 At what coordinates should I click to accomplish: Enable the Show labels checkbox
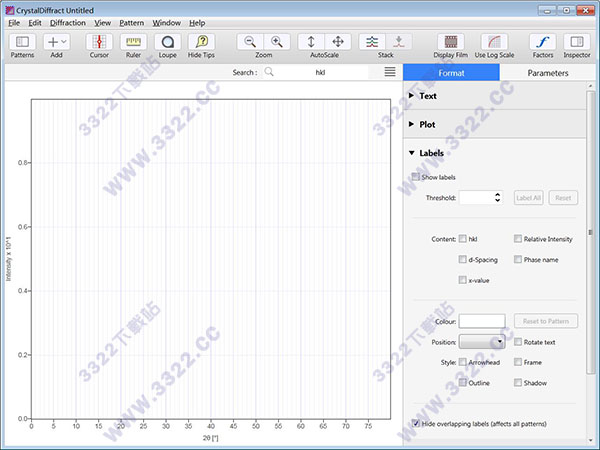click(x=417, y=177)
